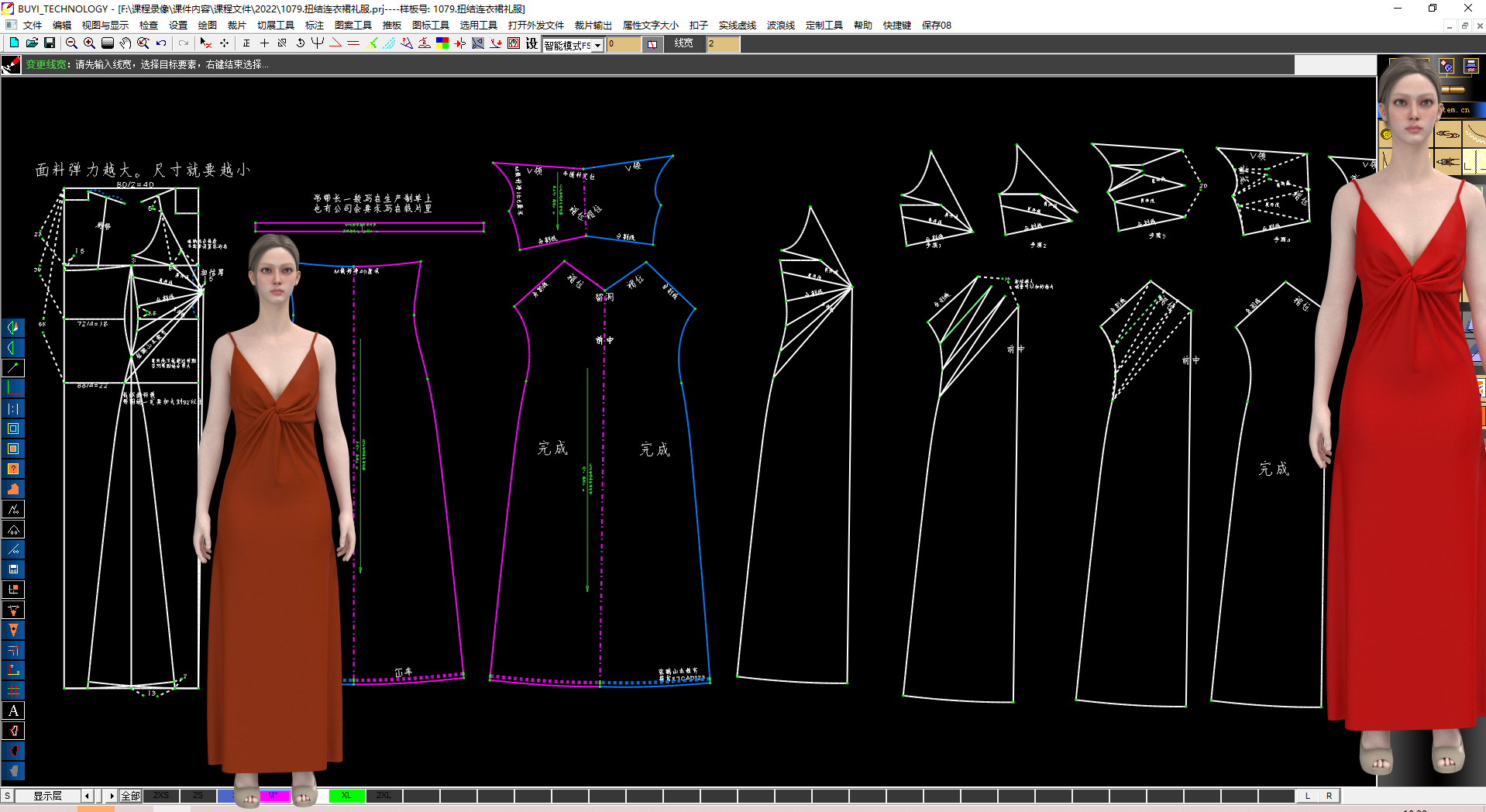The image size is (1486, 812).
Task: Open the 属性文字大小 menu
Action: click(651, 26)
